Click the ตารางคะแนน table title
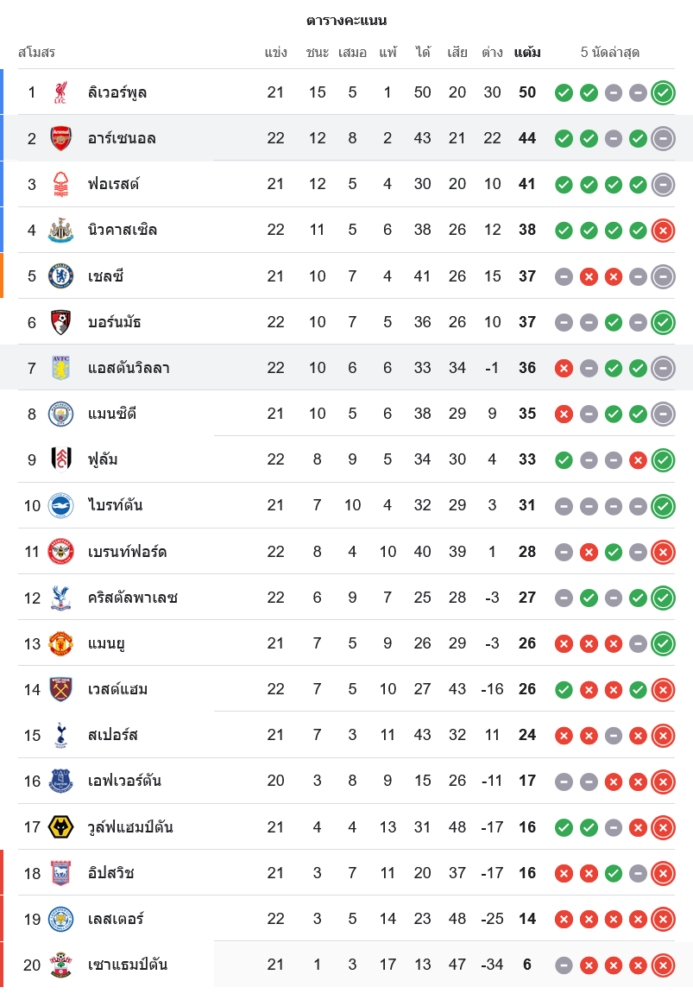The height and width of the screenshot is (1000, 693). coord(346,20)
